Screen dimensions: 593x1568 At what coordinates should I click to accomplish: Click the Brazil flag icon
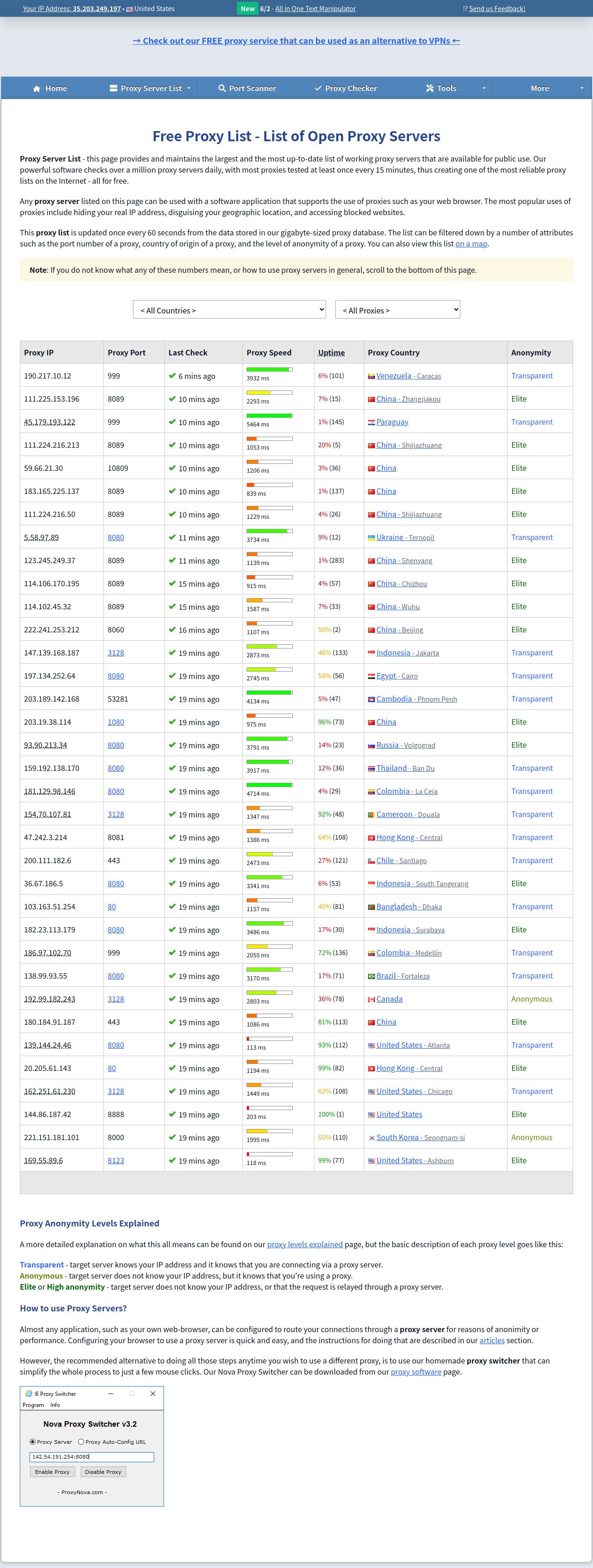[x=371, y=976]
